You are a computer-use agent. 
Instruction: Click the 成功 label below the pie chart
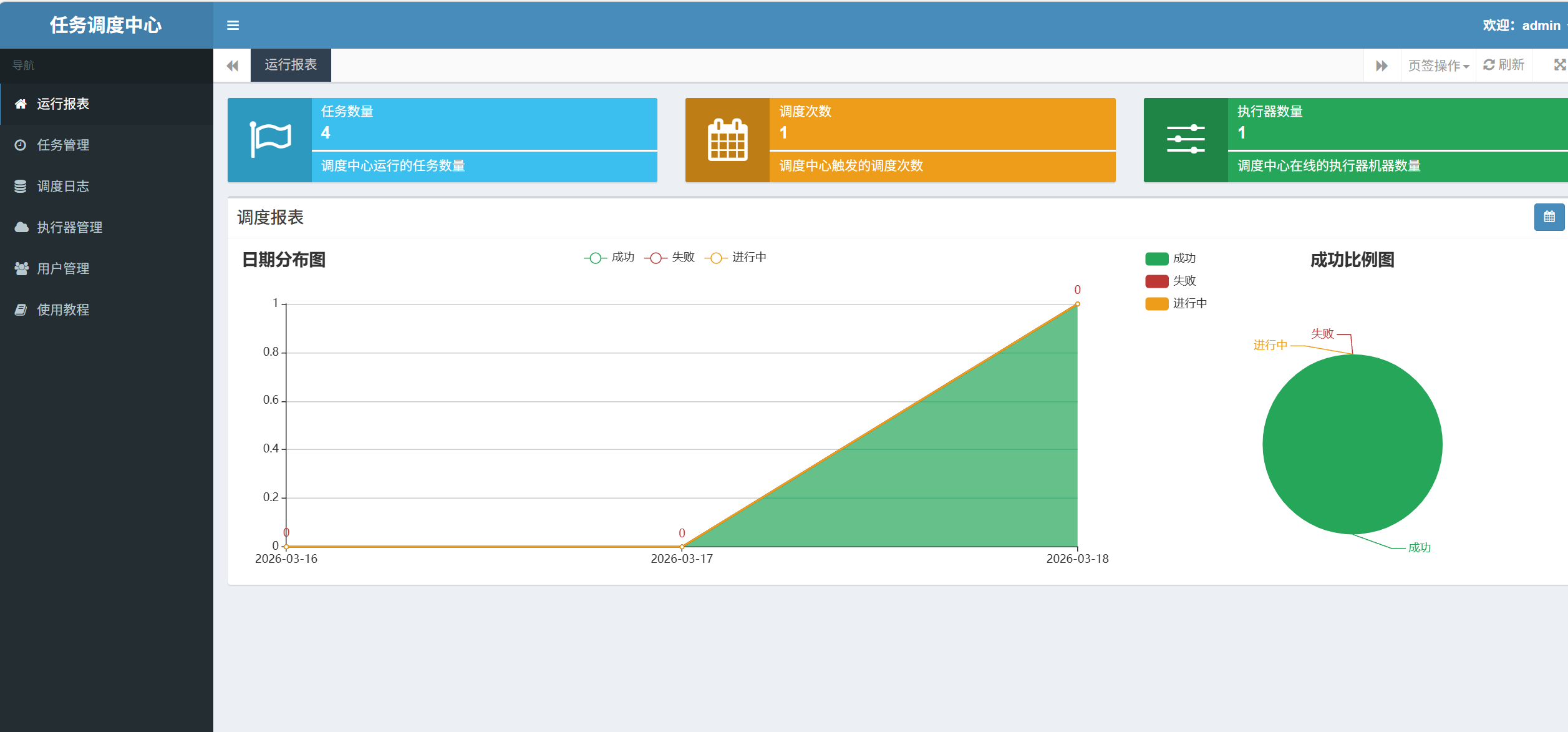(x=1420, y=548)
